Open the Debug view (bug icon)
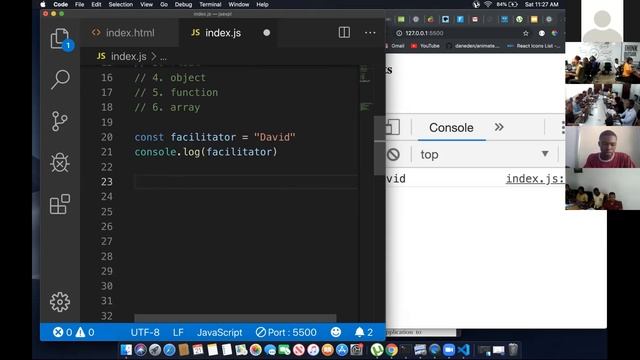This screenshot has height=360, width=640. pos(60,162)
